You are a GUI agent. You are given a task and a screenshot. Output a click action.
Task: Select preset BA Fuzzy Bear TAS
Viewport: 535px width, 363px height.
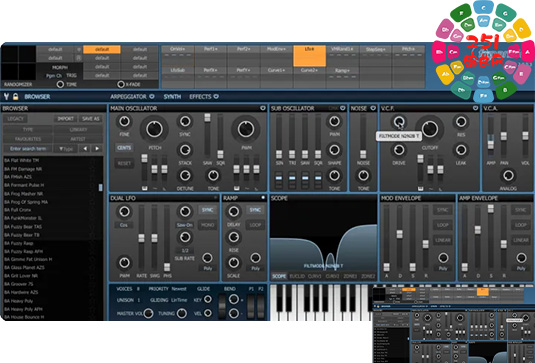pos(23,227)
